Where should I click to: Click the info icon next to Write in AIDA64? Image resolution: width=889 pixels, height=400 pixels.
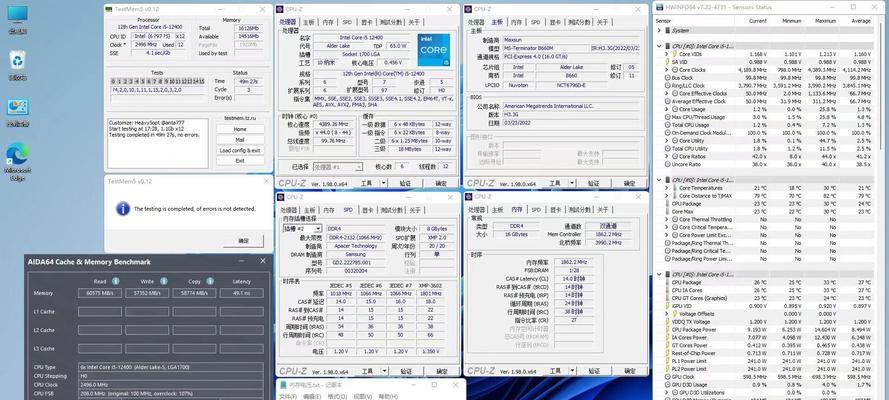pyautogui.click(x=164, y=281)
